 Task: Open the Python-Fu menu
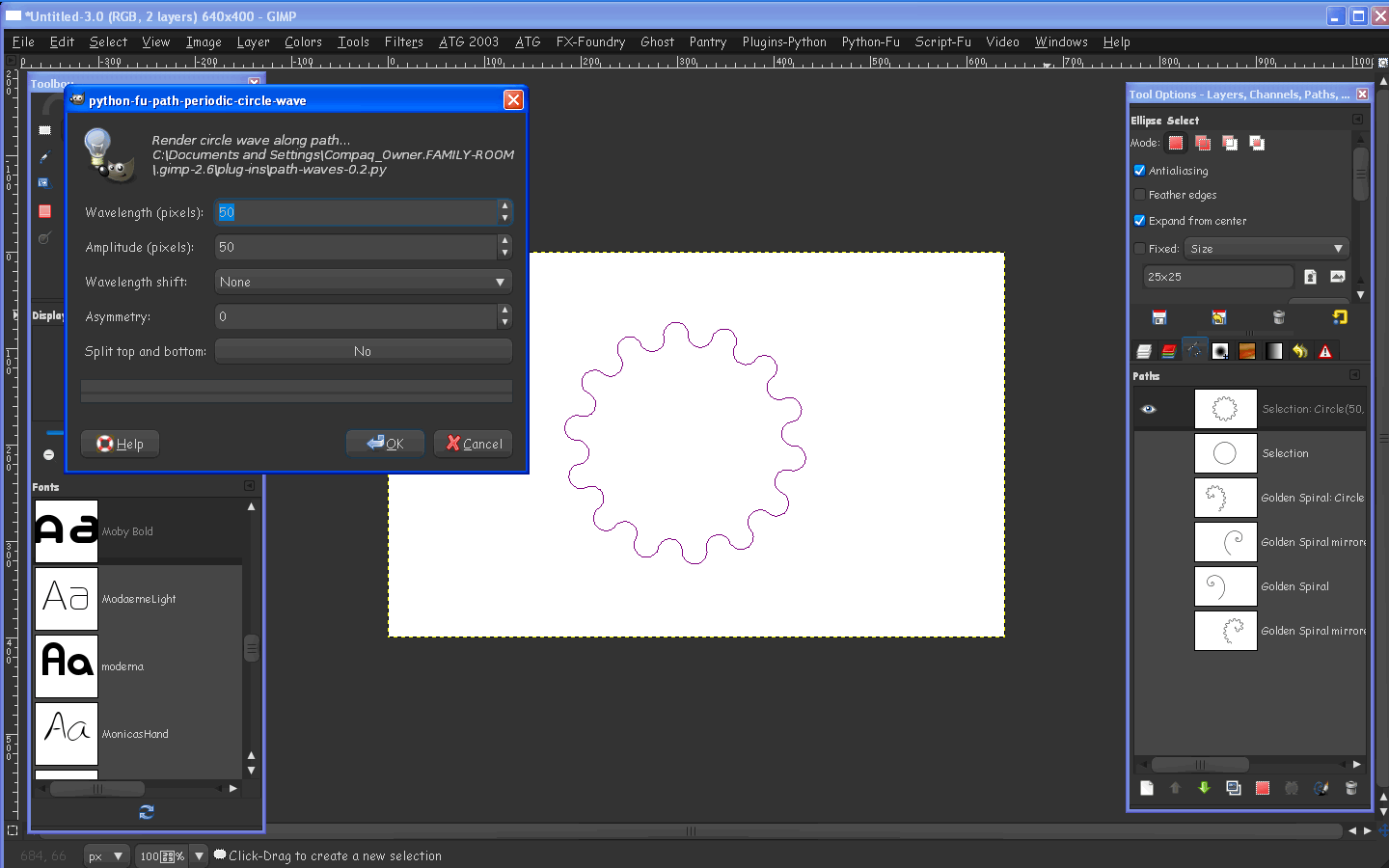[870, 41]
